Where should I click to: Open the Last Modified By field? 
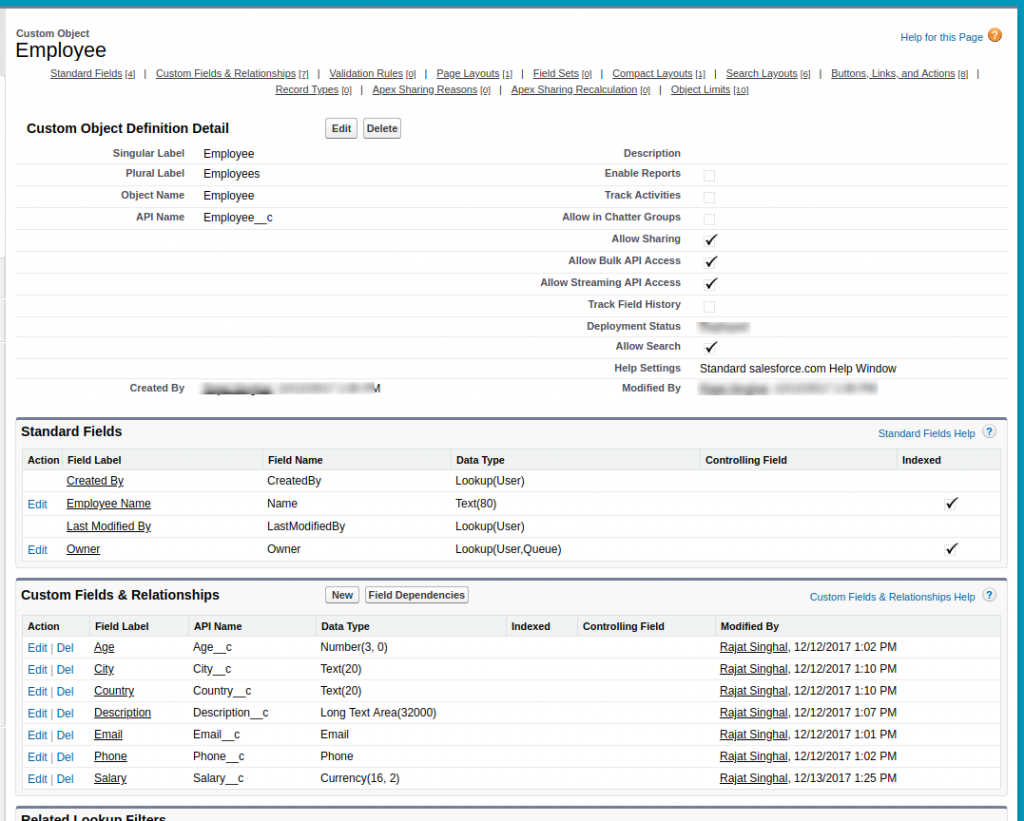108,526
